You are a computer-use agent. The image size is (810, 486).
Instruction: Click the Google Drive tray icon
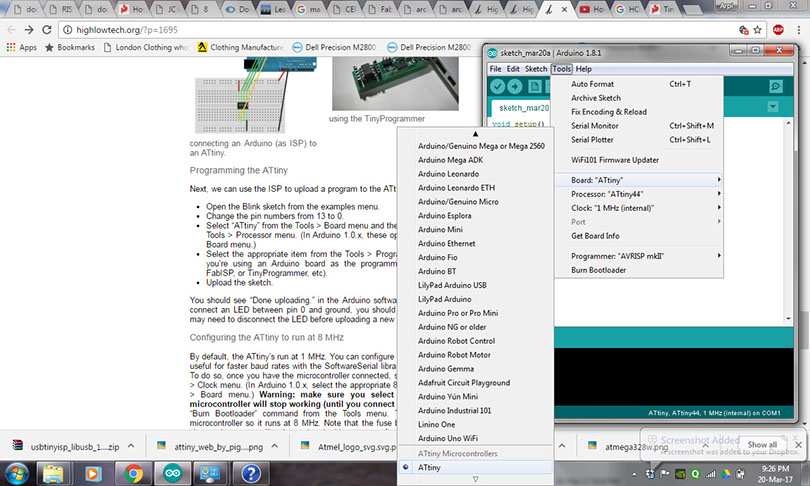click(x=726, y=474)
